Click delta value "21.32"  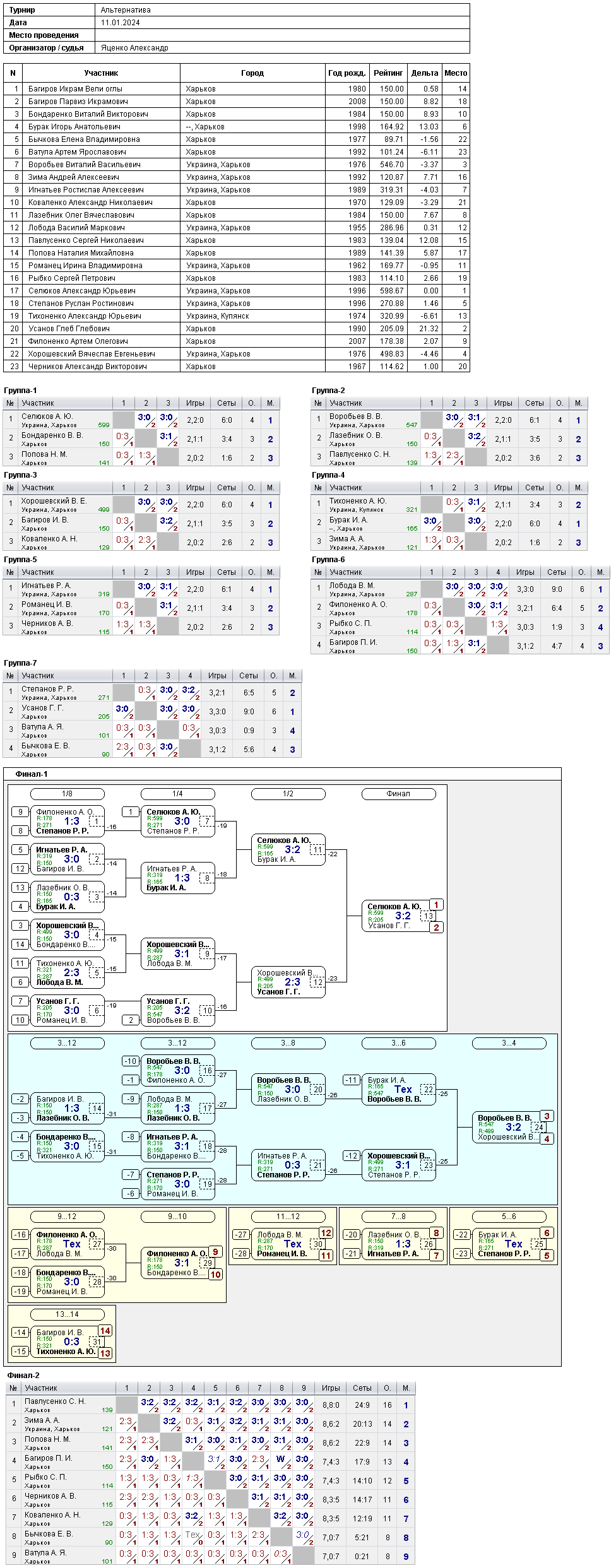[x=429, y=329]
